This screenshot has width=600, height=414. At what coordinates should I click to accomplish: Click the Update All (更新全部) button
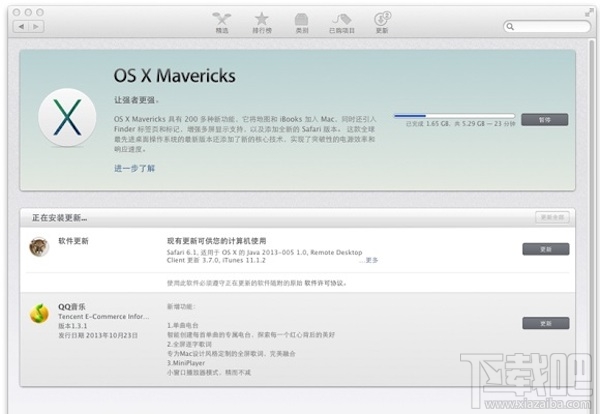[553, 217]
